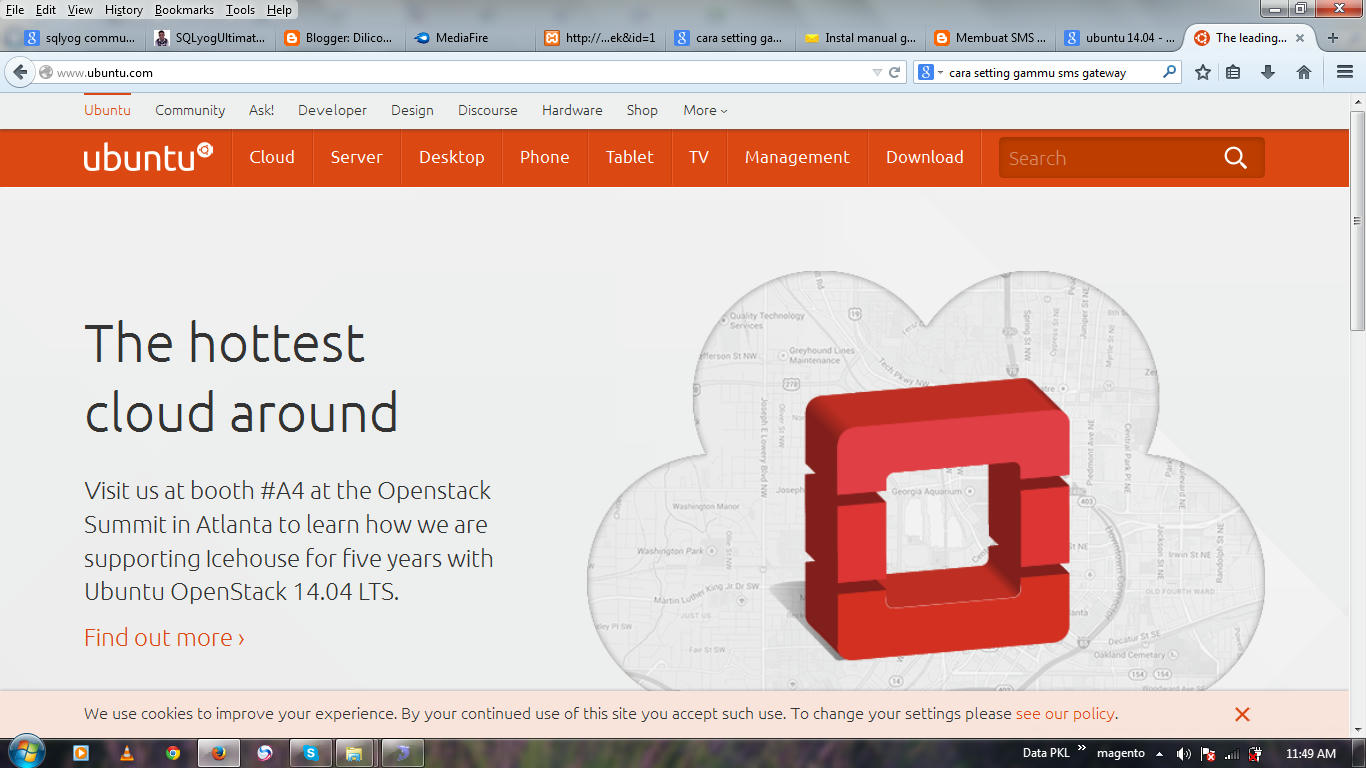The image size is (1366, 768).
Task: Open the Design link
Action: 412,110
